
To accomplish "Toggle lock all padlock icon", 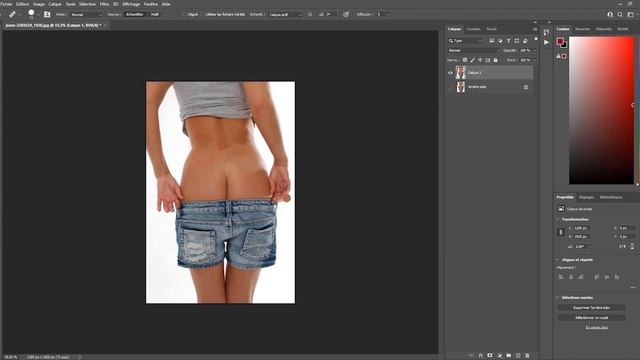I will 496,60.
